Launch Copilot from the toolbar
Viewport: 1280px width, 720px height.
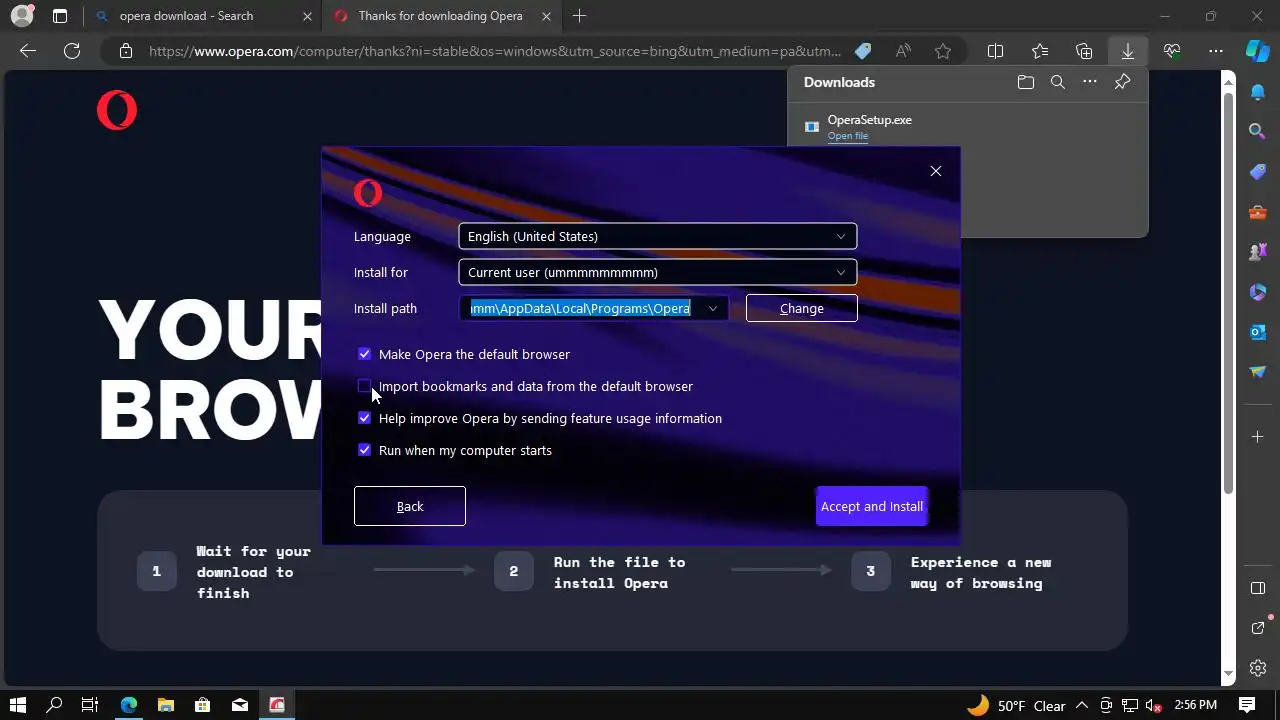(1257, 50)
